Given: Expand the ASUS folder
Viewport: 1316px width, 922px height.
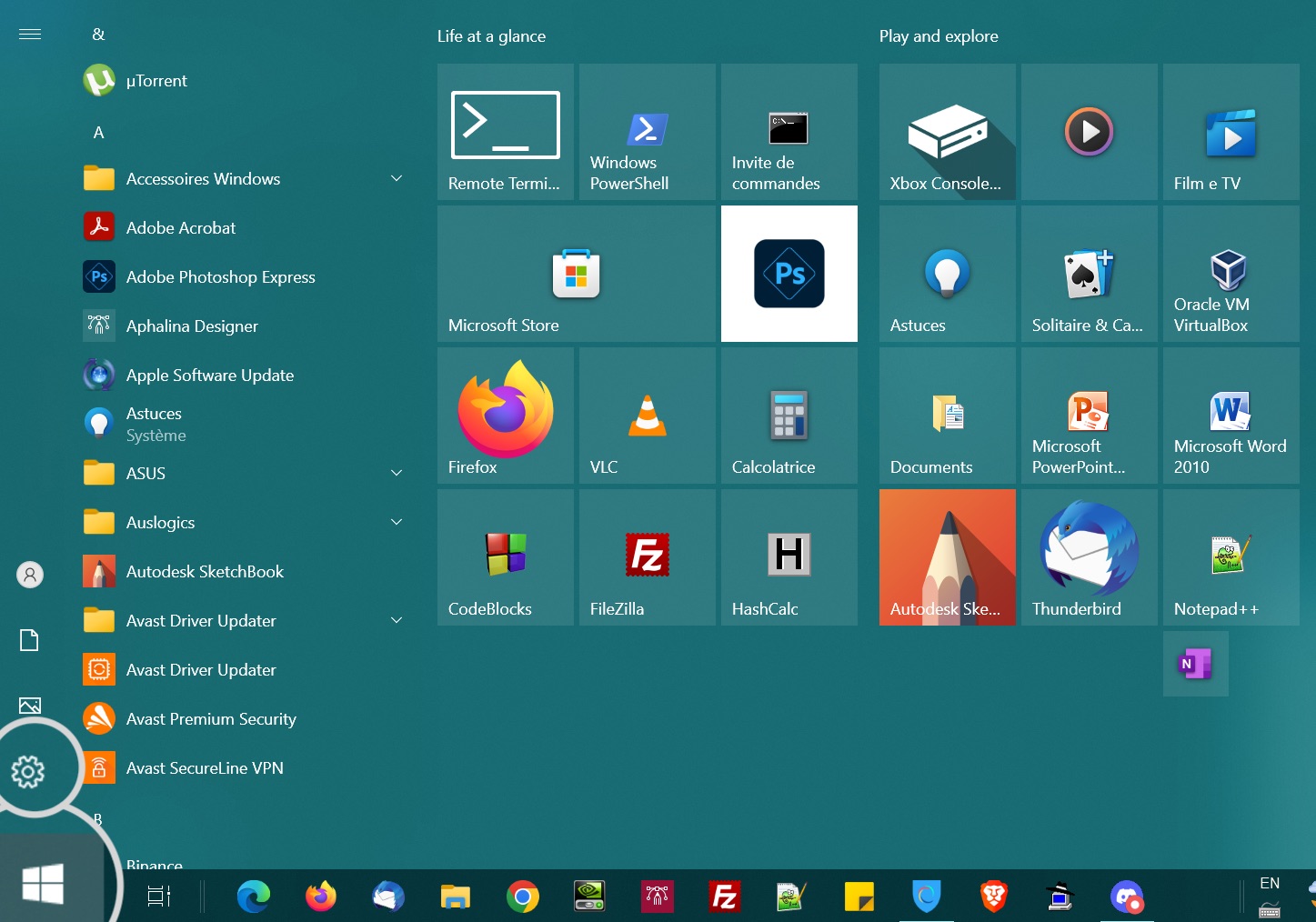Looking at the screenshot, I should point(244,474).
